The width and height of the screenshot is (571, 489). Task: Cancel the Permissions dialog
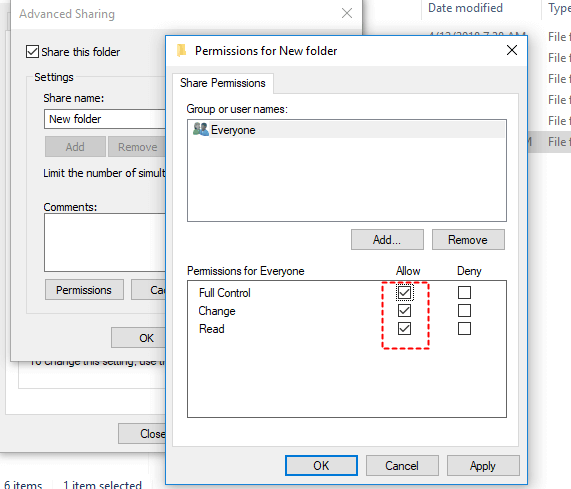tap(402, 465)
